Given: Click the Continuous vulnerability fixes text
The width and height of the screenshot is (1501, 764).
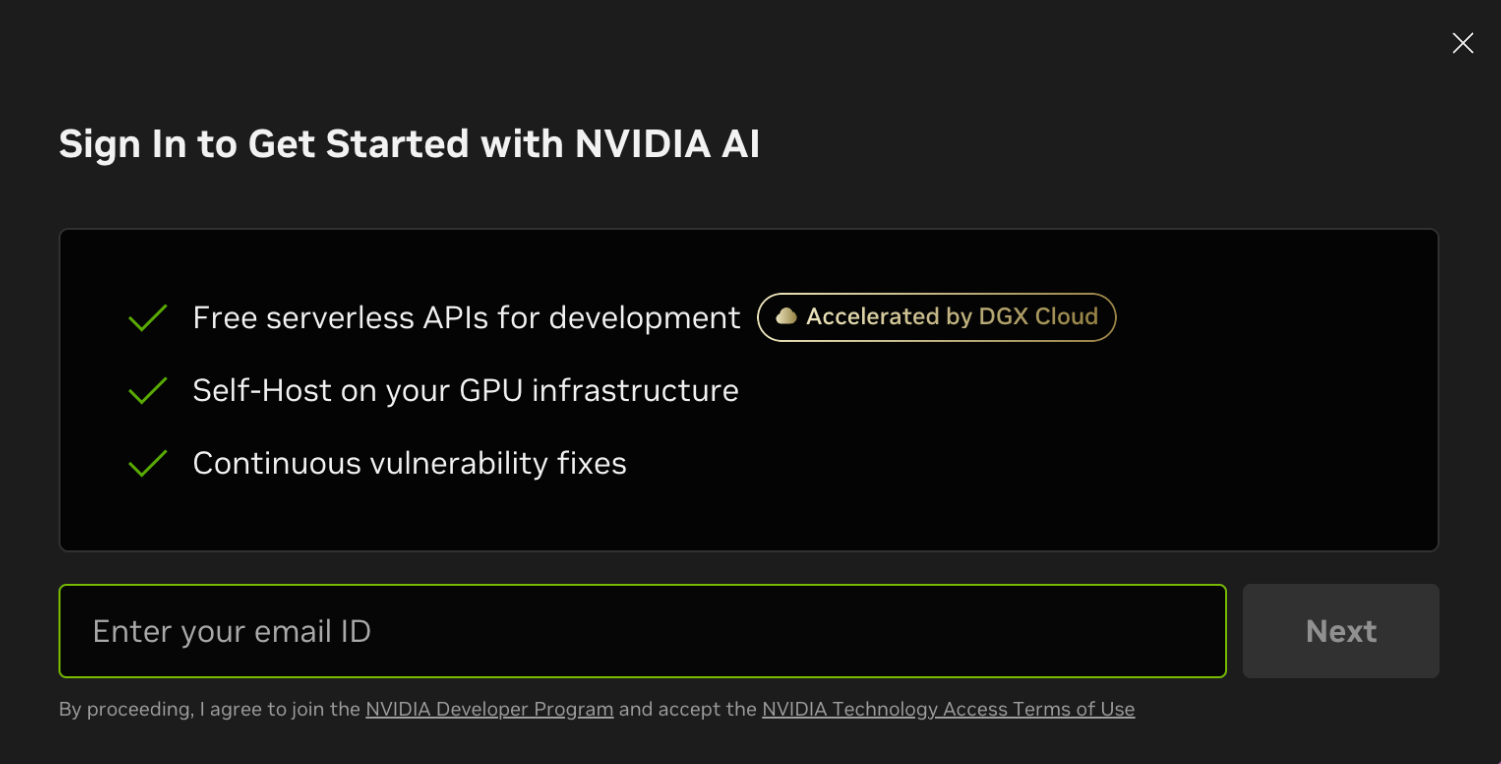Looking at the screenshot, I should [409, 464].
